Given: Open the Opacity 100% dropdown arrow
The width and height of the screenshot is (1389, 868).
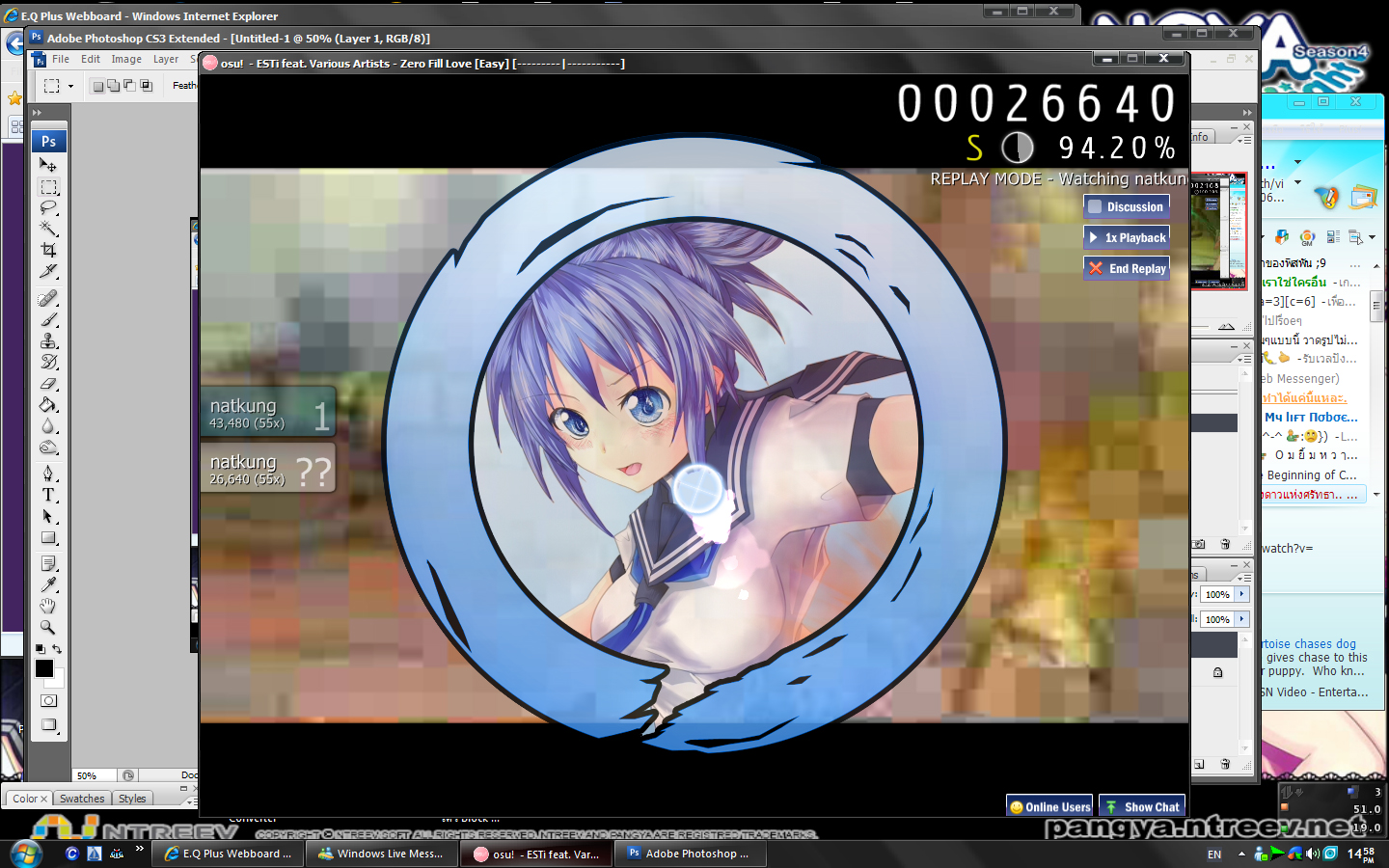Looking at the screenshot, I should coord(1242,594).
